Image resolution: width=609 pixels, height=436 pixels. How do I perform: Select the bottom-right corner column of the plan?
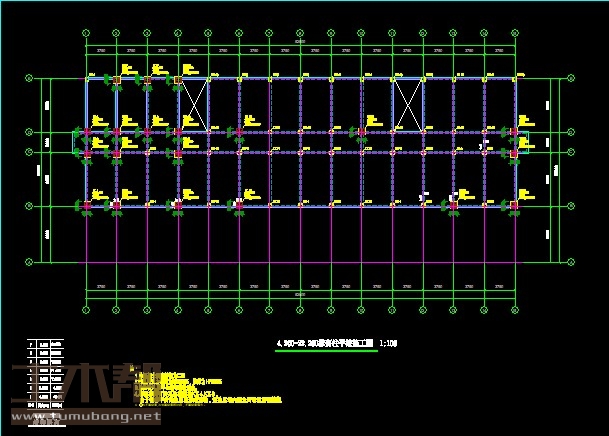click(516, 205)
